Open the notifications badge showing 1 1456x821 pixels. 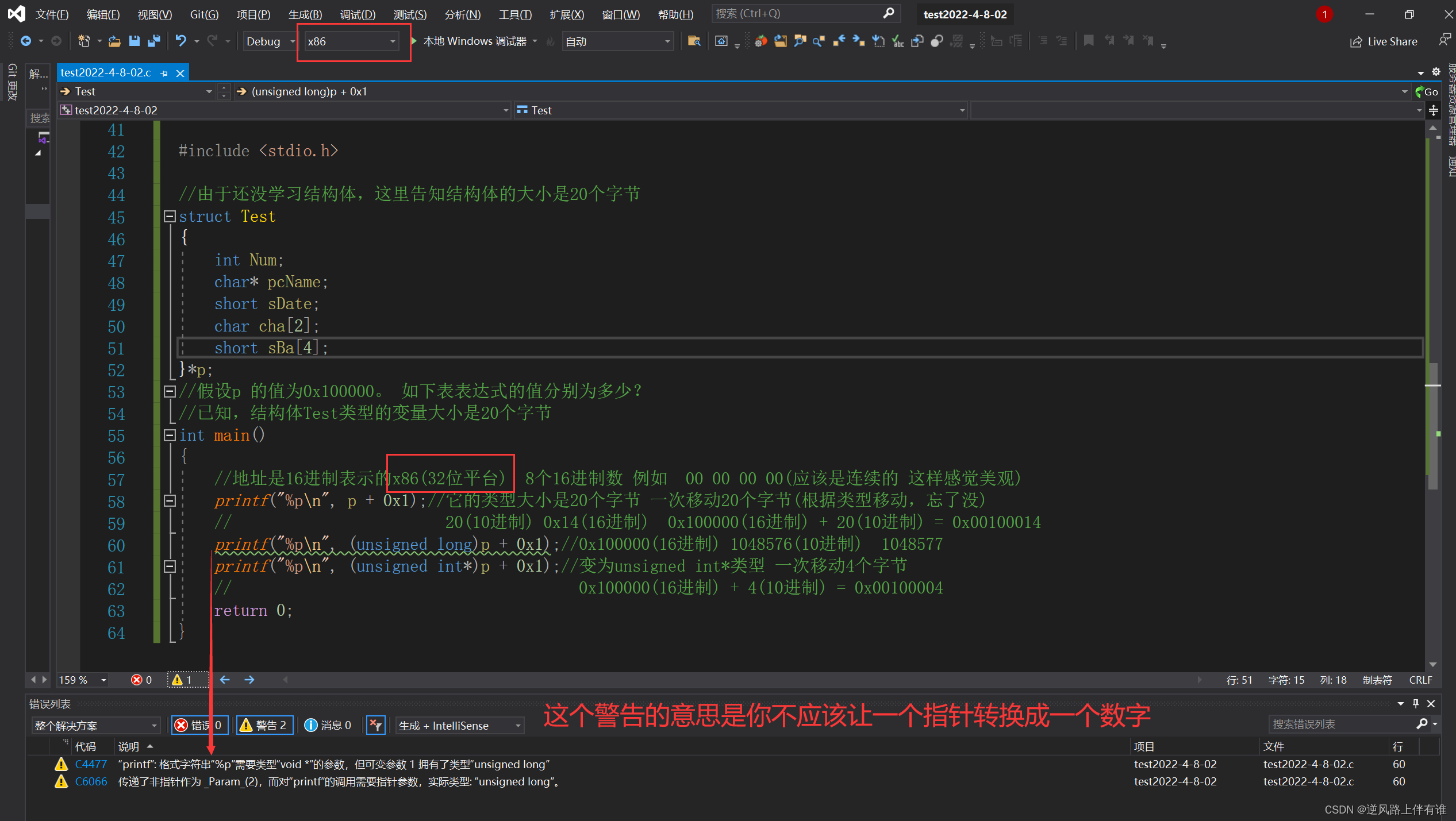(x=1324, y=14)
